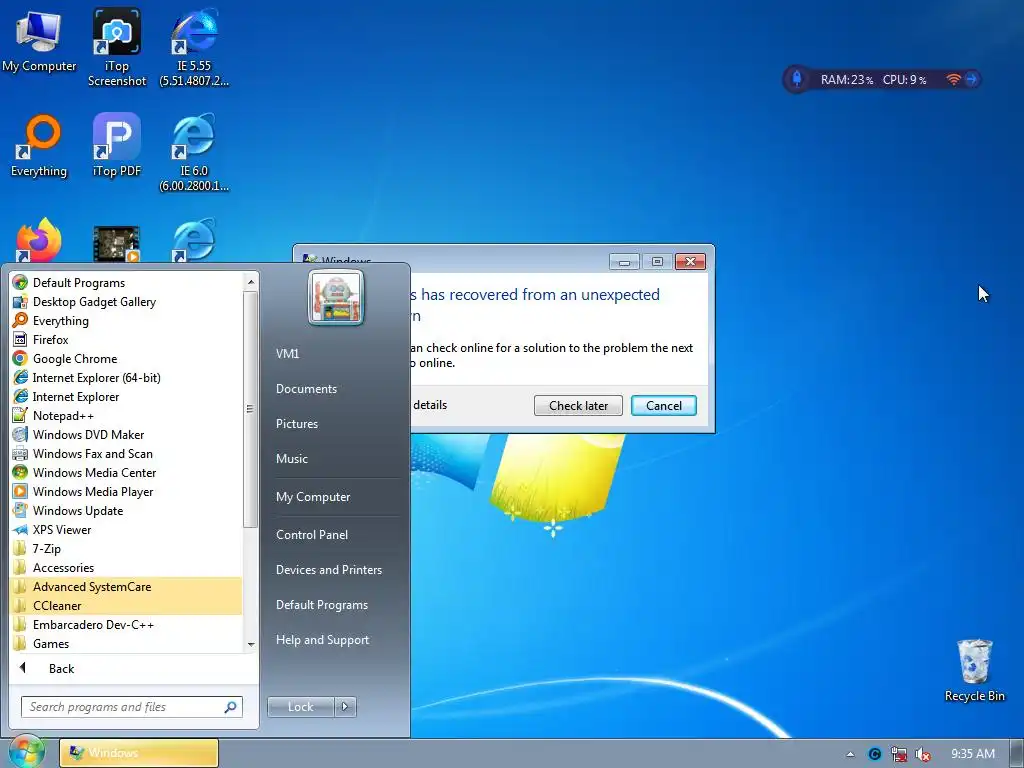This screenshot has width=1024, height=768.
Task: Launch Everything from the programs list
Action: pyautogui.click(x=127, y=321)
